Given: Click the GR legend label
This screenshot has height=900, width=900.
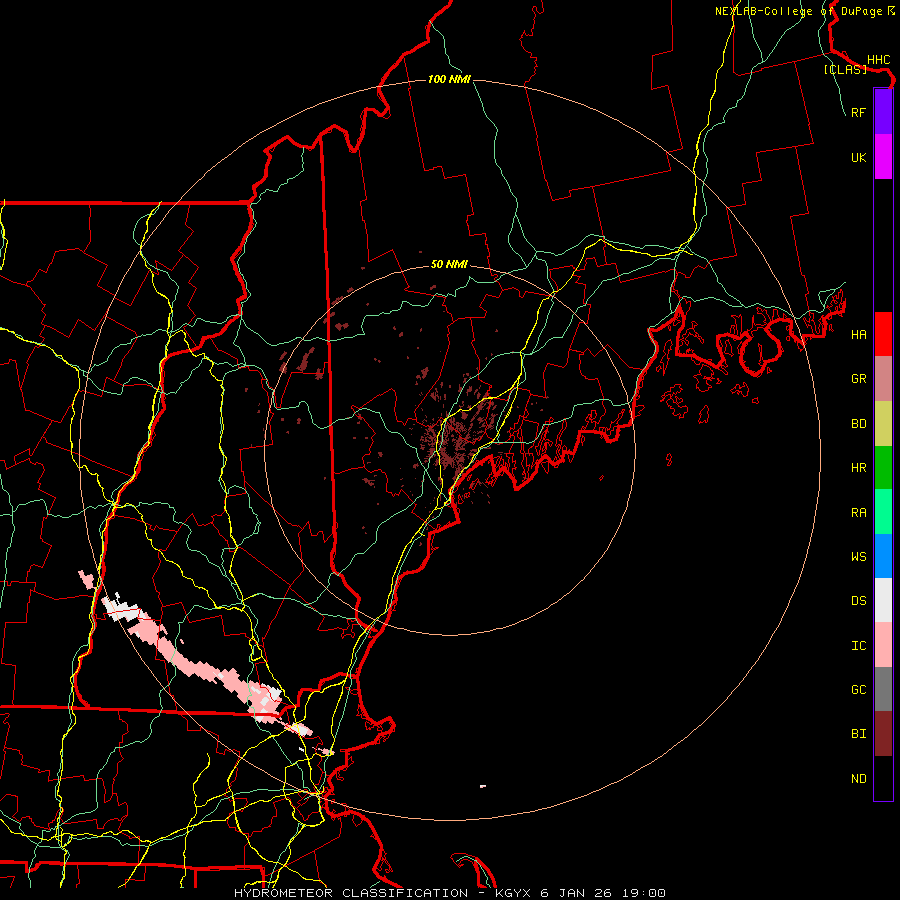Looking at the screenshot, I should click(x=858, y=379).
